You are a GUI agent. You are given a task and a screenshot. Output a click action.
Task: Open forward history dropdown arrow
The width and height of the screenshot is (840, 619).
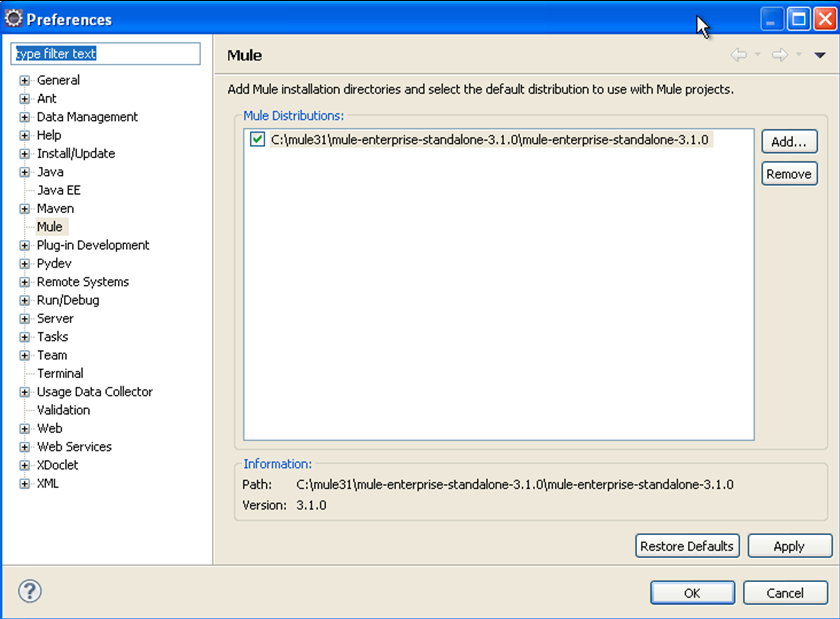click(x=798, y=55)
